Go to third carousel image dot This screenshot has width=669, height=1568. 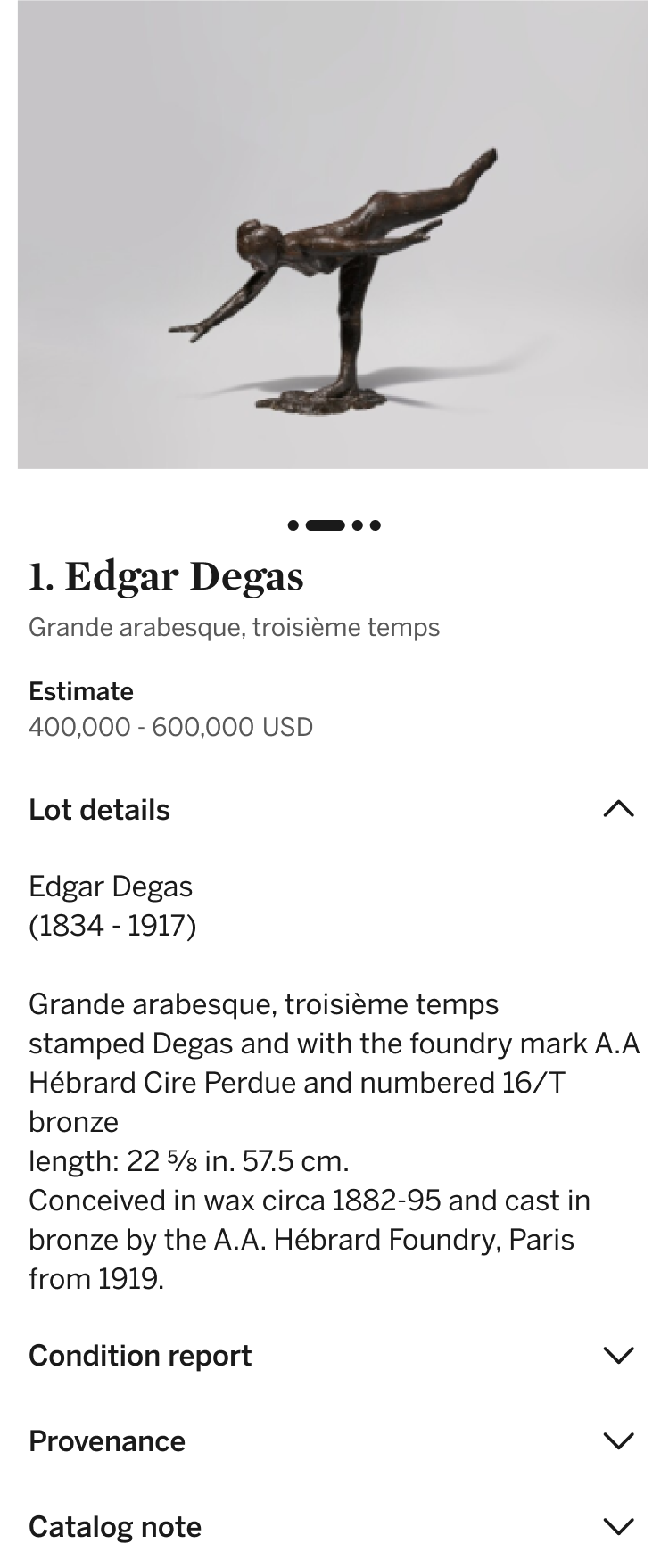tap(358, 524)
